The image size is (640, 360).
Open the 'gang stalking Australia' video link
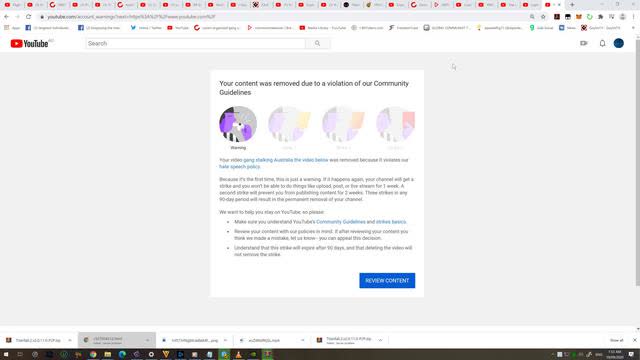tap(286, 160)
